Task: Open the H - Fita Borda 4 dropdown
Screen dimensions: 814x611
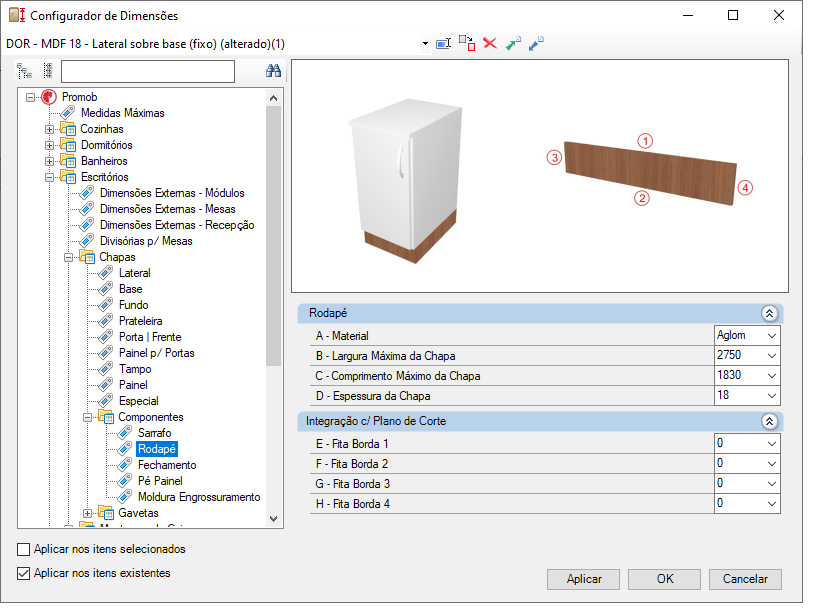Action: pos(772,504)
